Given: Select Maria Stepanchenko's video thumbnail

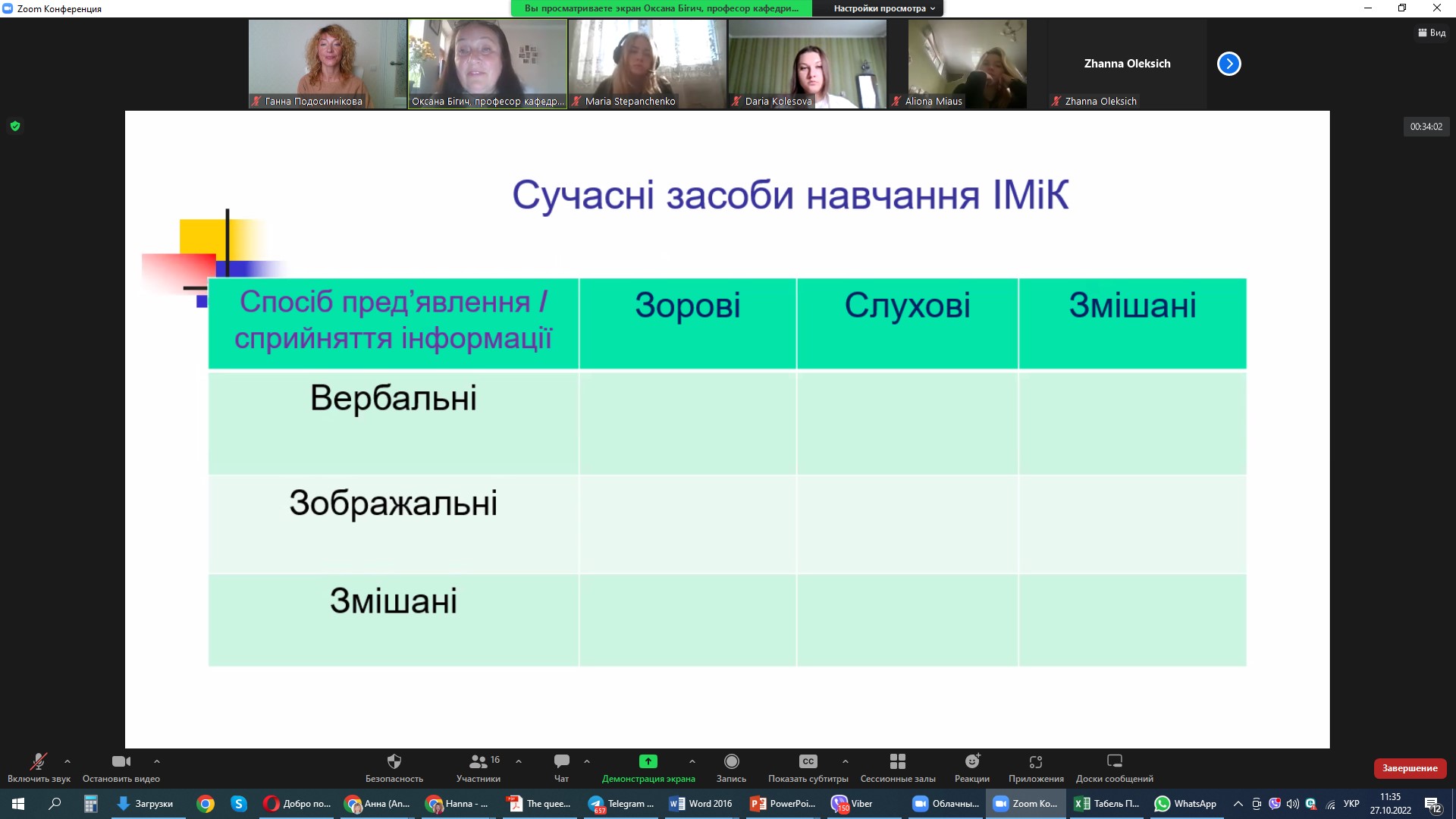Looking at the screenshot, I should 647,64.
